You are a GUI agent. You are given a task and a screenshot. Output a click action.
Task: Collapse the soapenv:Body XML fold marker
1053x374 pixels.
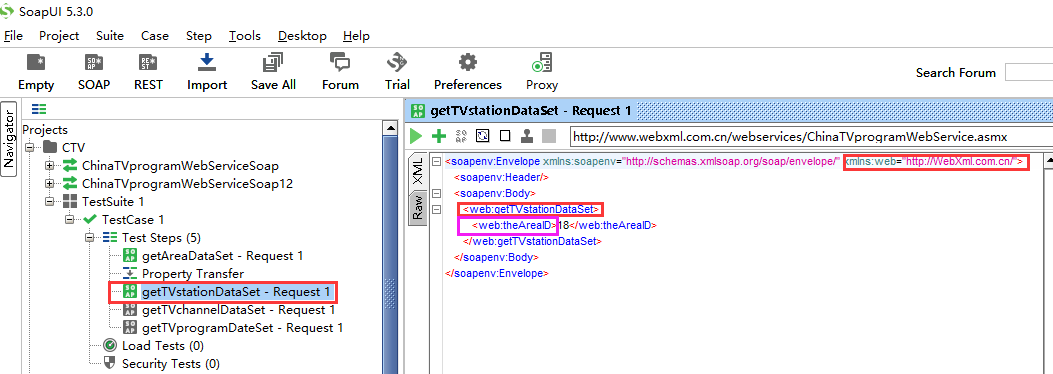click(437, 193)
